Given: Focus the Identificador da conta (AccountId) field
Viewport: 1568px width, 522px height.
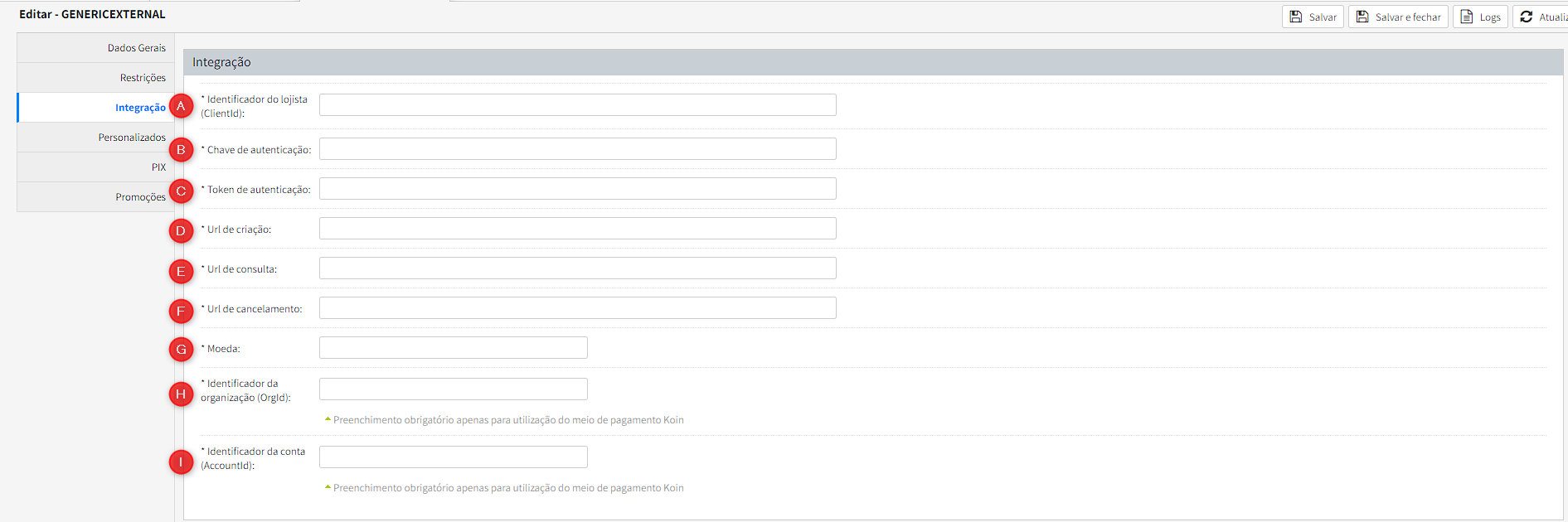Looking at the screenshot, I should (x=453, y=457).
